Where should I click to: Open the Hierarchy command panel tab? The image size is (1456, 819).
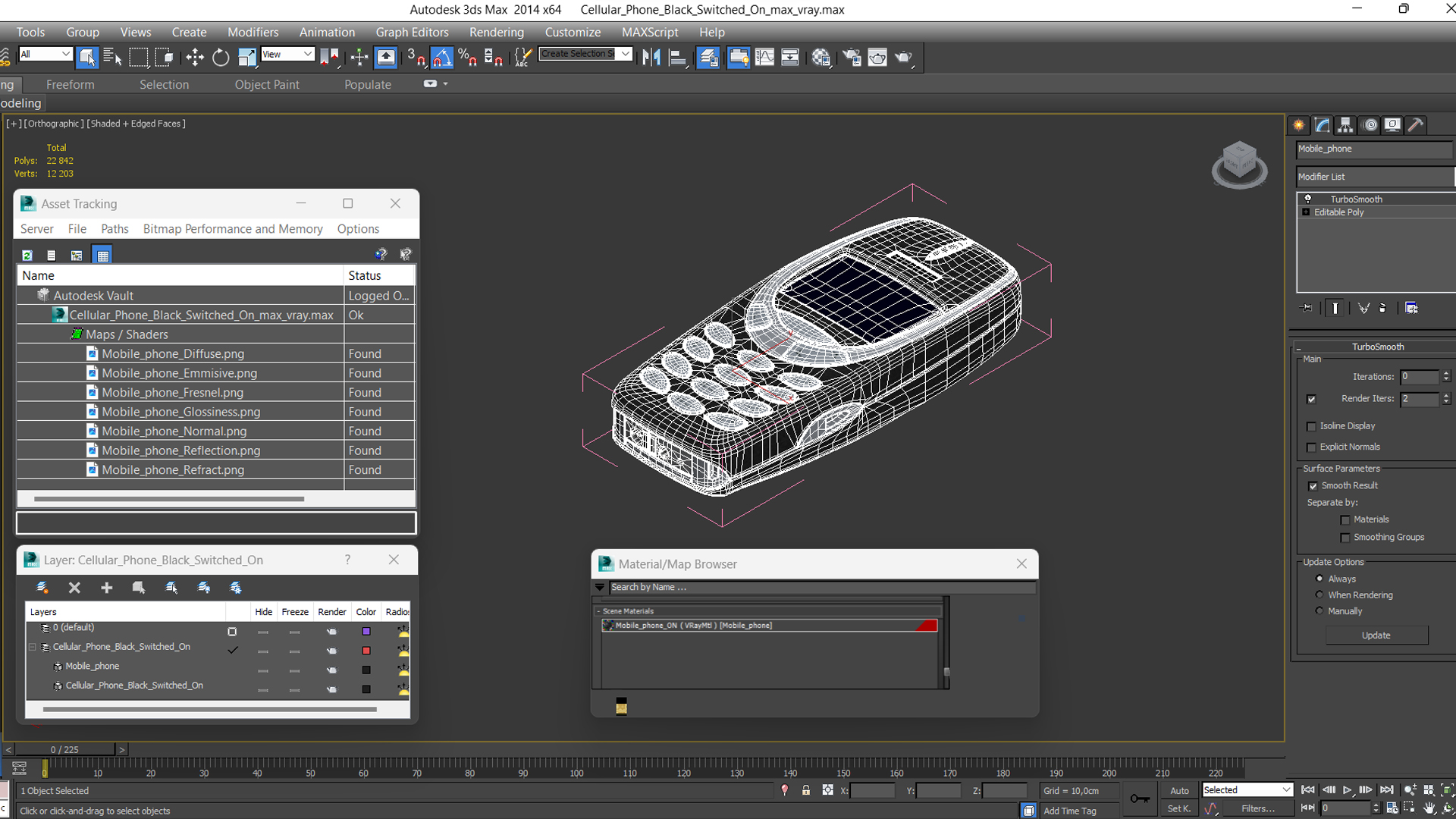click(1346, 125)
